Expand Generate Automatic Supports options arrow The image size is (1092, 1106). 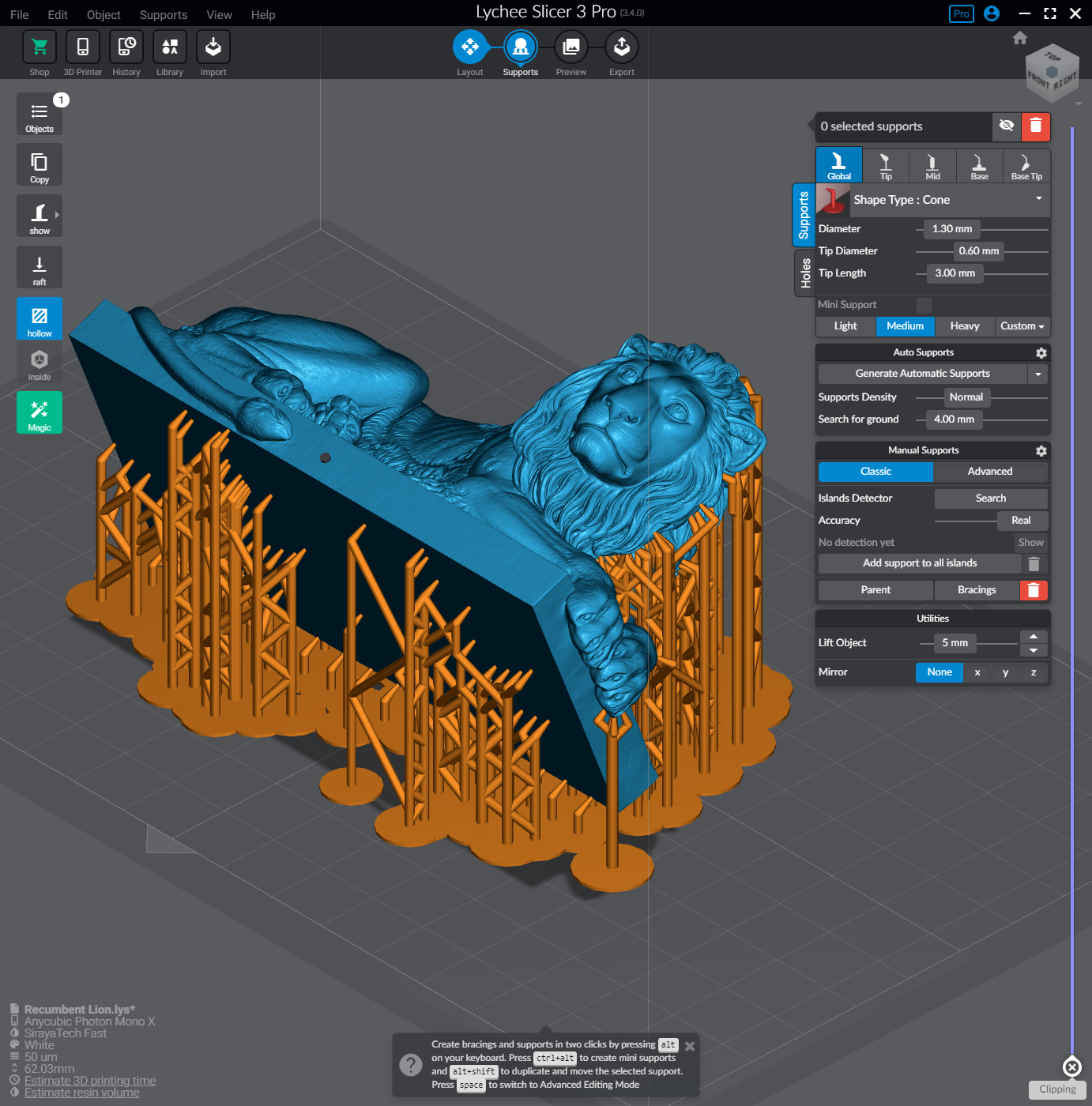pyautogui.click(x=1038, y=374)
